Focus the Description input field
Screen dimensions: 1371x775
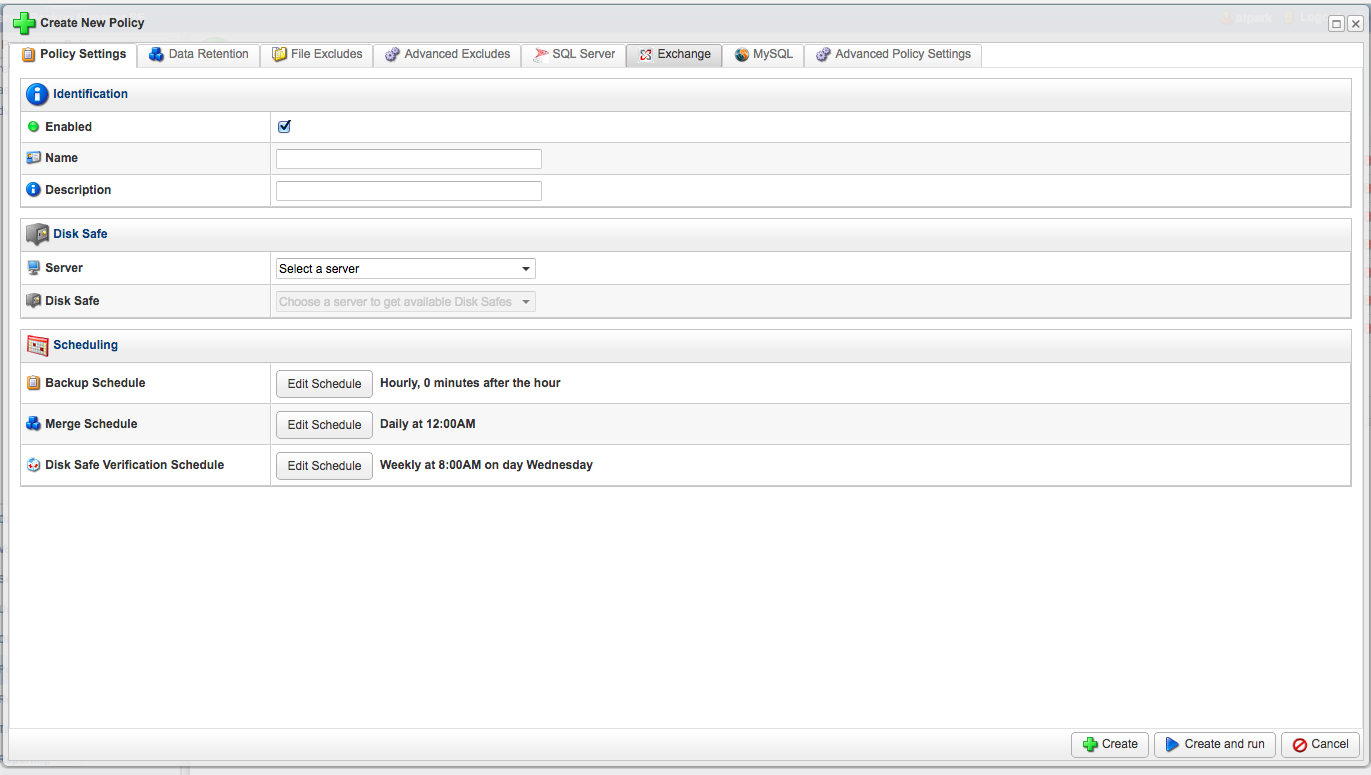(408, 191)
